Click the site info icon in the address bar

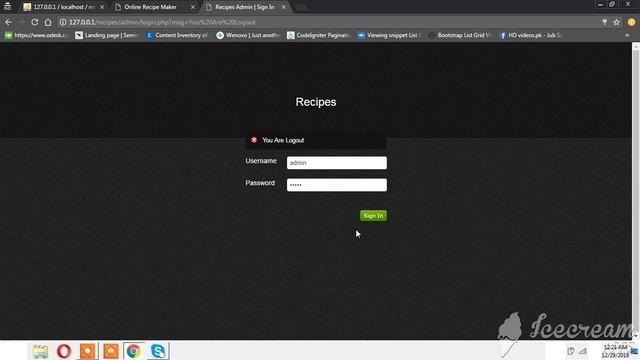[63, 22]
